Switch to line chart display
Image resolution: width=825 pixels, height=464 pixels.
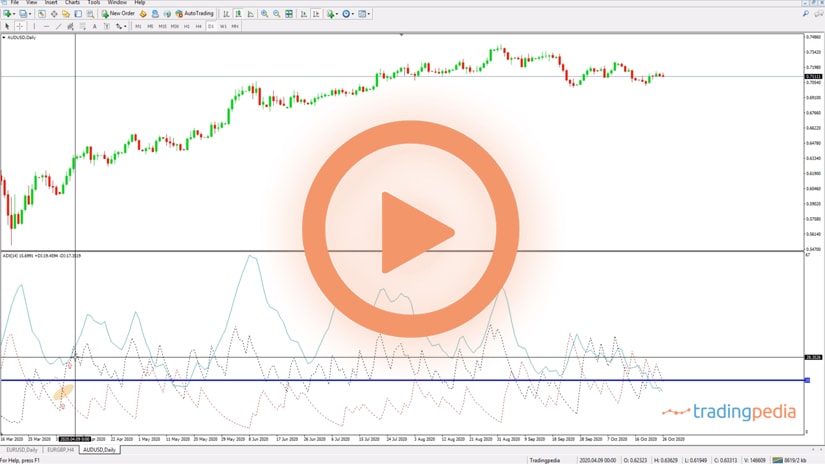click(250, 14)
